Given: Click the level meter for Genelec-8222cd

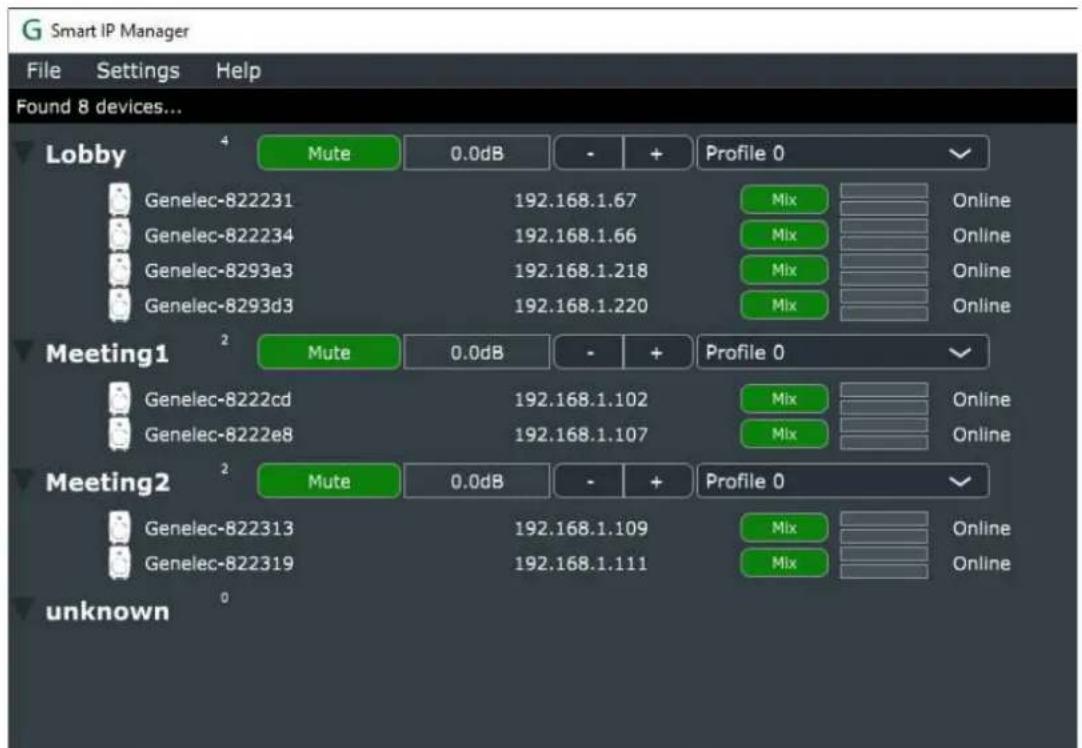Looking at the screenshot, I should coord(884,399).
